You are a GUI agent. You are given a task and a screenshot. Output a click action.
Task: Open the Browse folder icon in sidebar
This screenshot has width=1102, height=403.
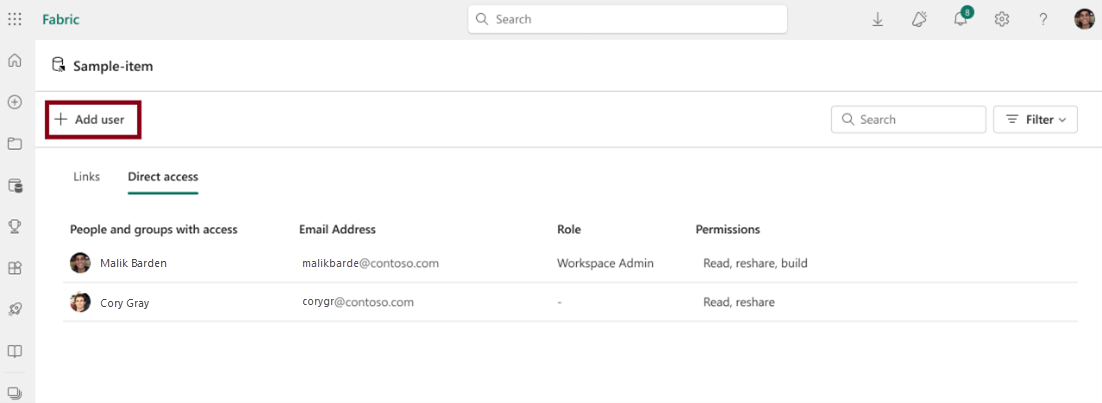coord(14,144)
